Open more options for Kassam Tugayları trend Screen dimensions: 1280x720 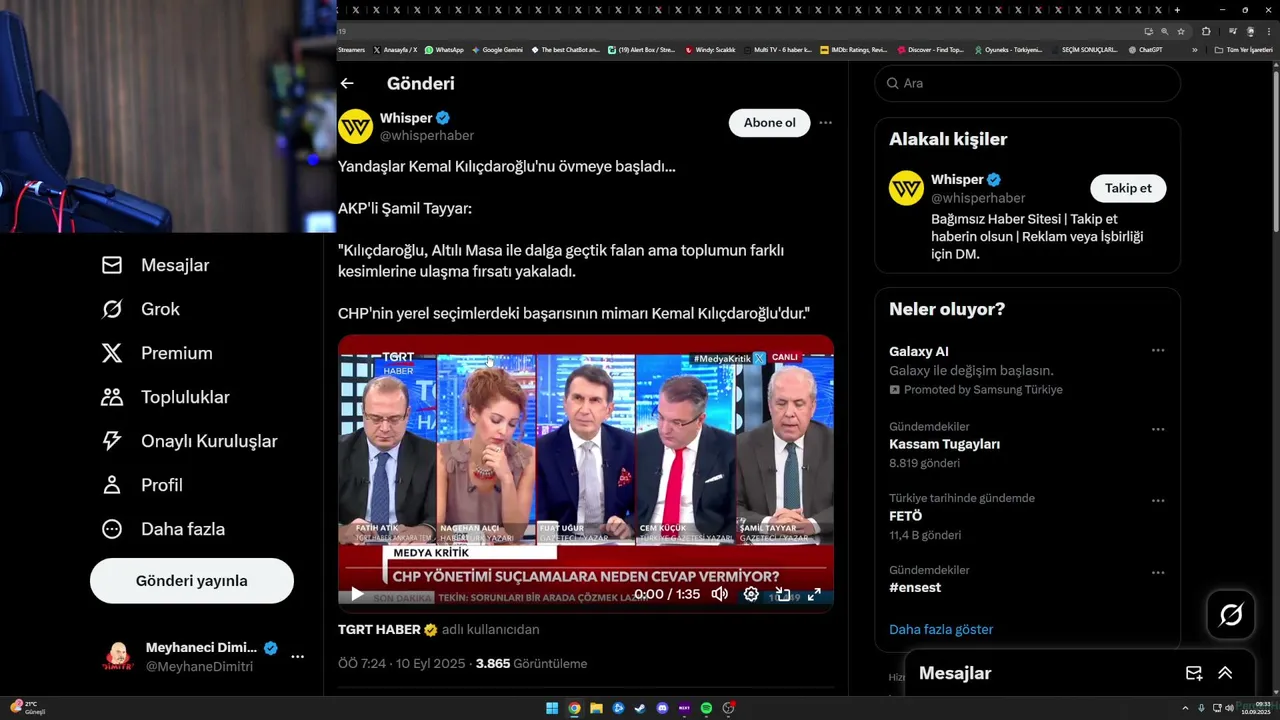coord(1158,429)
